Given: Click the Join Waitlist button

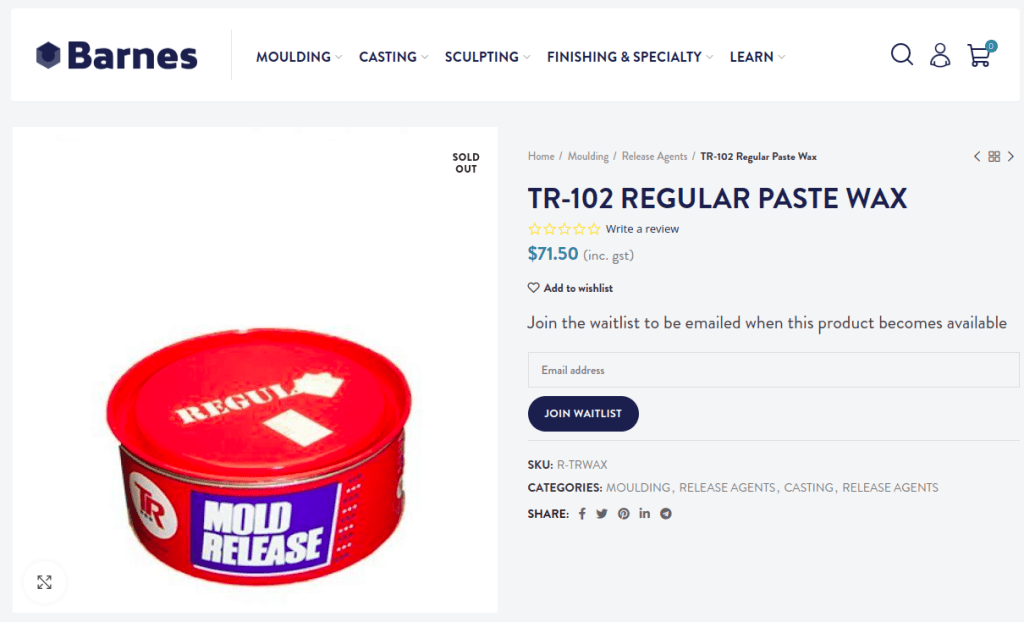Looking at the screenshot, I should [x=583, y=414].
